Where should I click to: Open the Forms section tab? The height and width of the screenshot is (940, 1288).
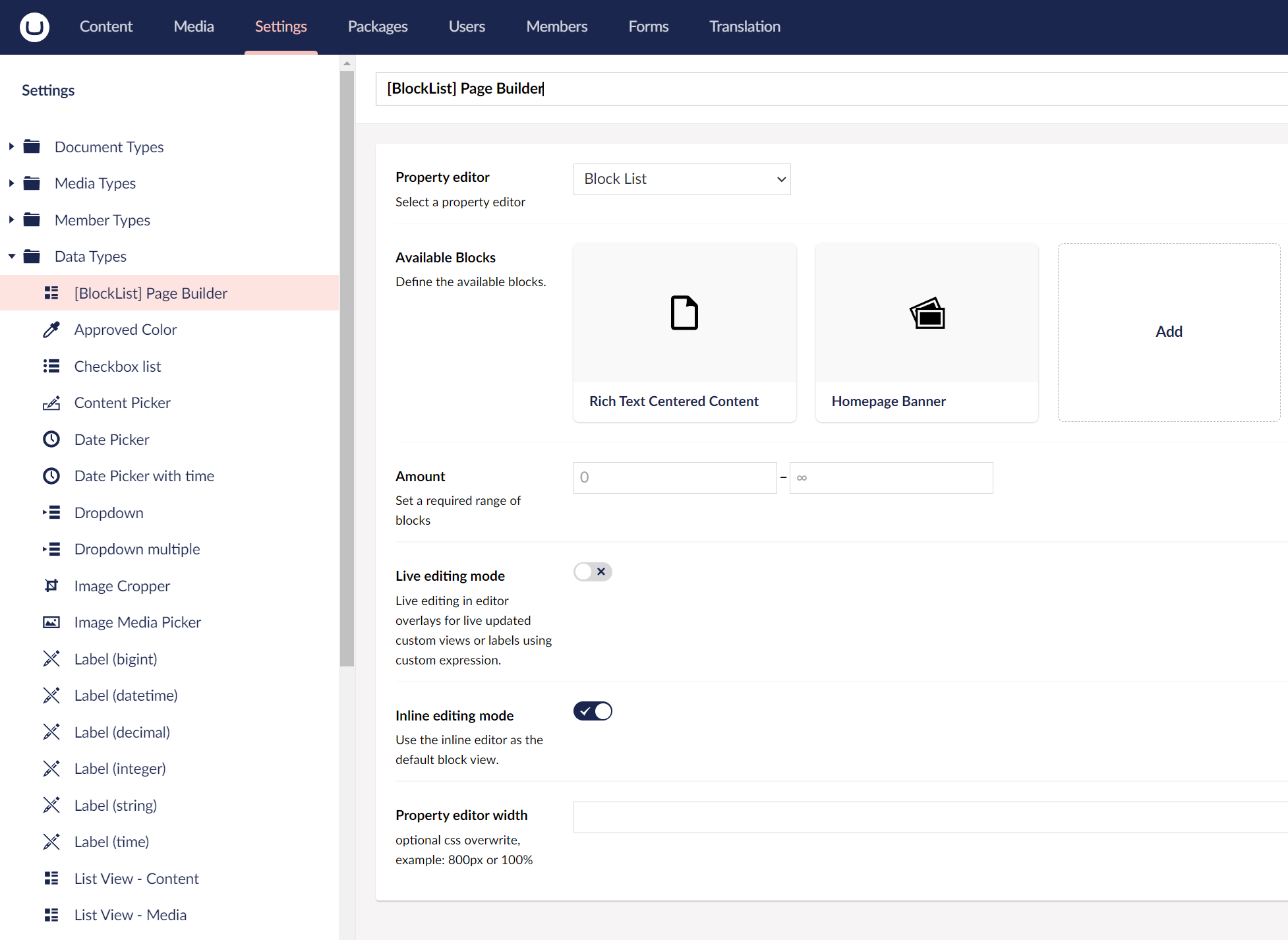649,26
